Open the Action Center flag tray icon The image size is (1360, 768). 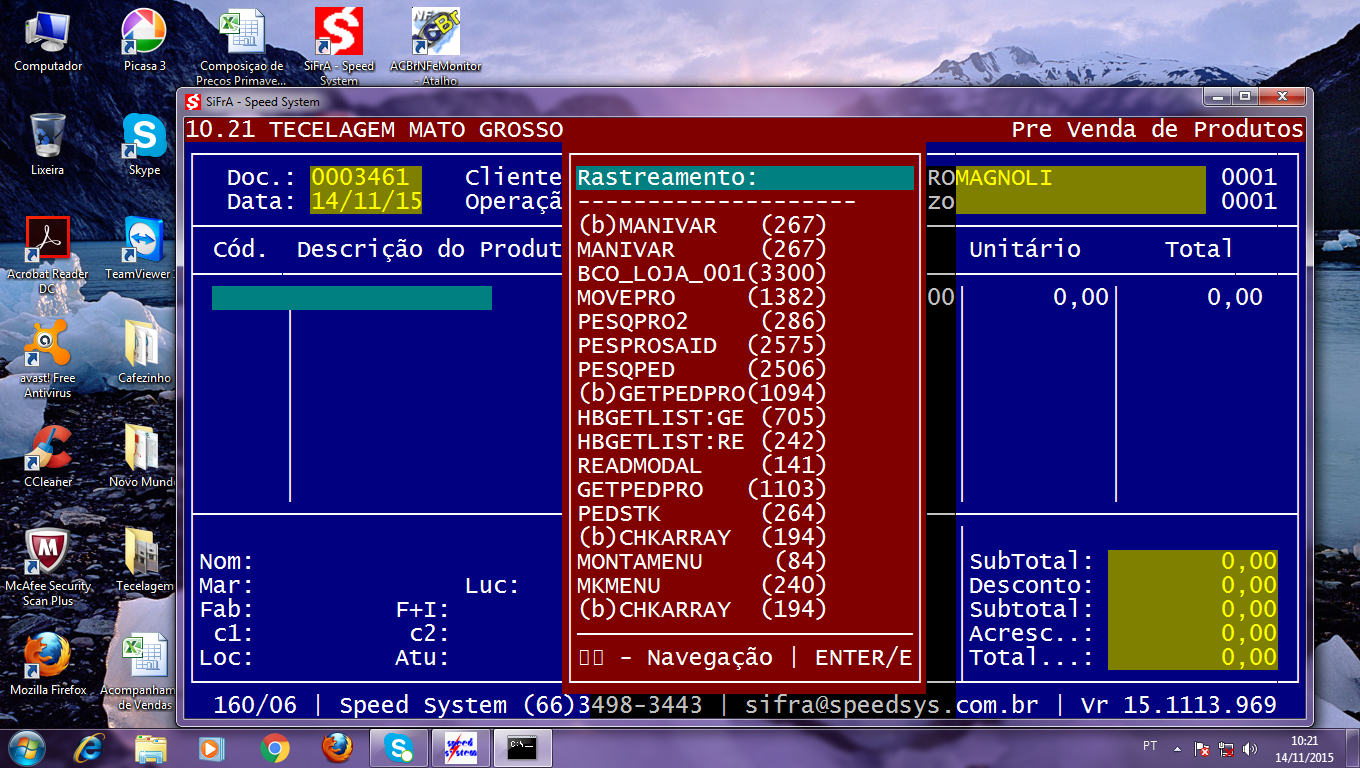[1203, 748]
